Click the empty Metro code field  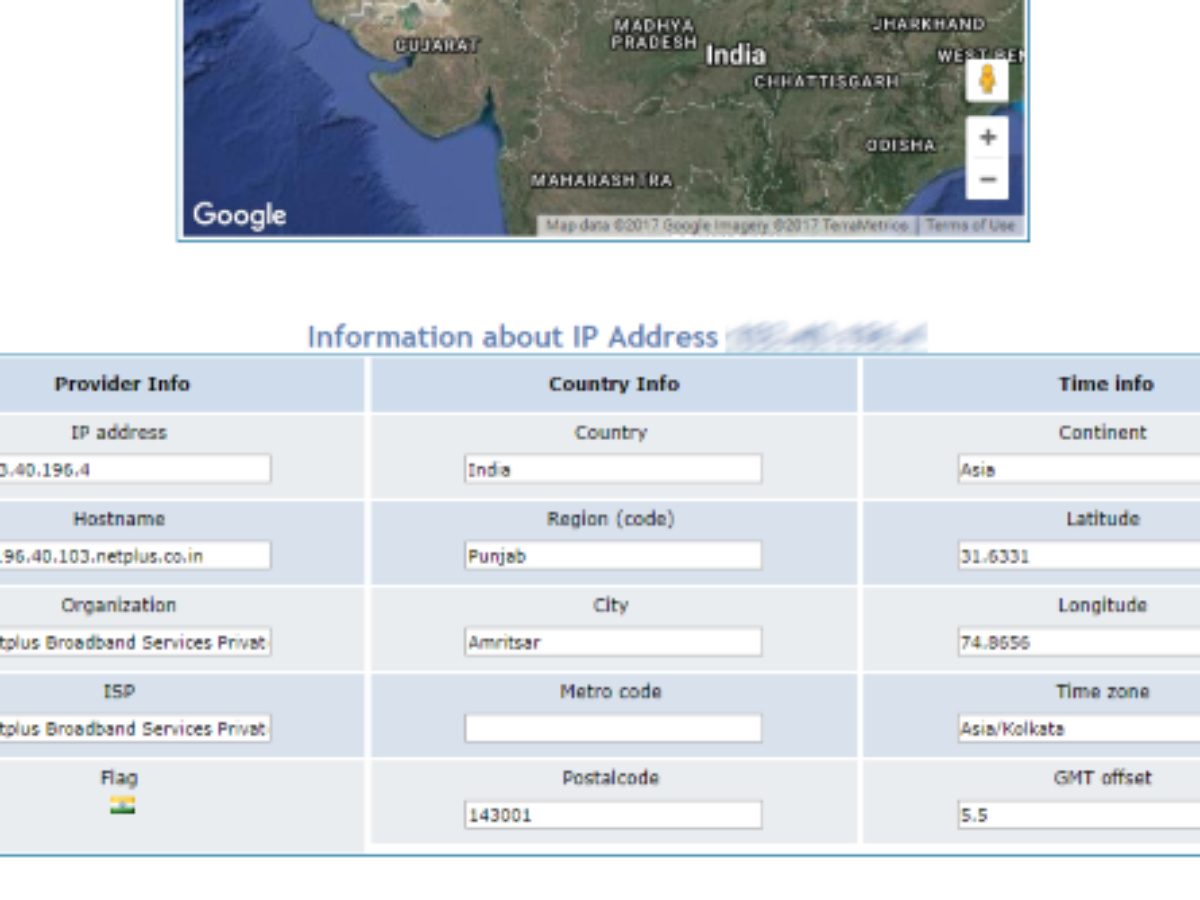click(613, 728)
